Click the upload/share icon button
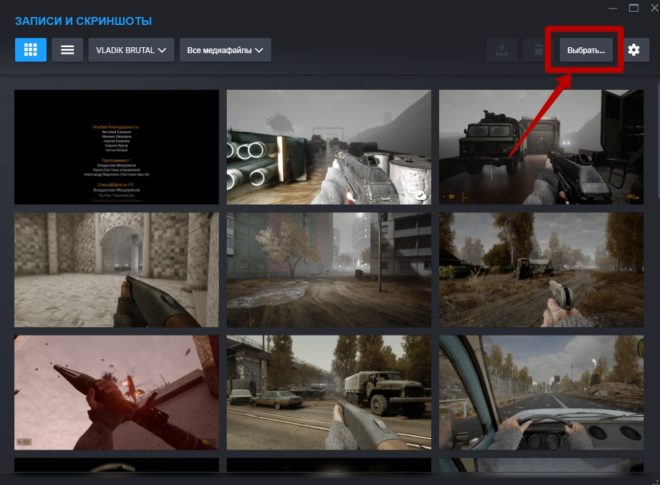Image resolution: width=660 pixels, height=485 pixels. [502, 50]
